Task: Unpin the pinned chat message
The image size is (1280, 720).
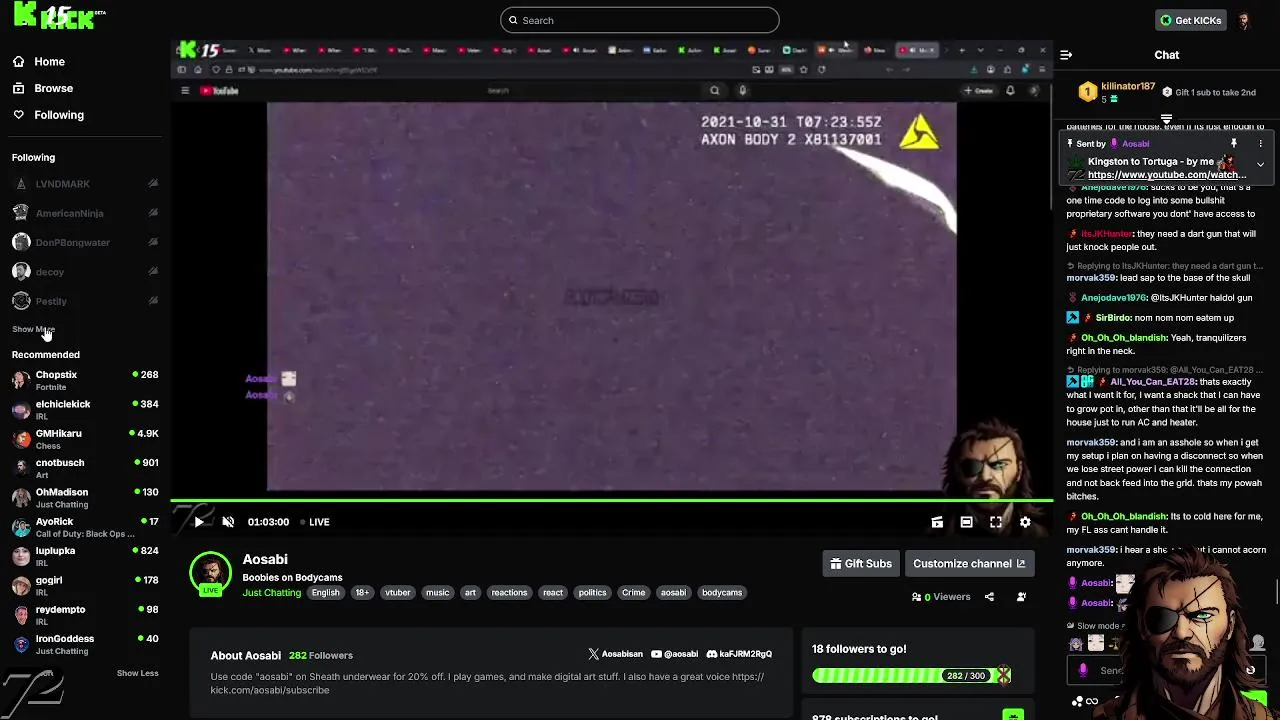Action: (1234, 143)
